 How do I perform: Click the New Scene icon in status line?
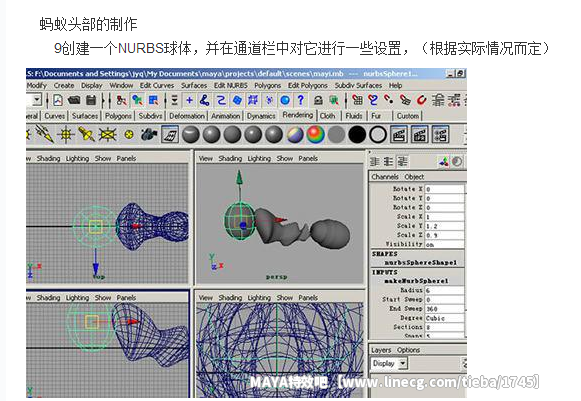coord(58,100)
